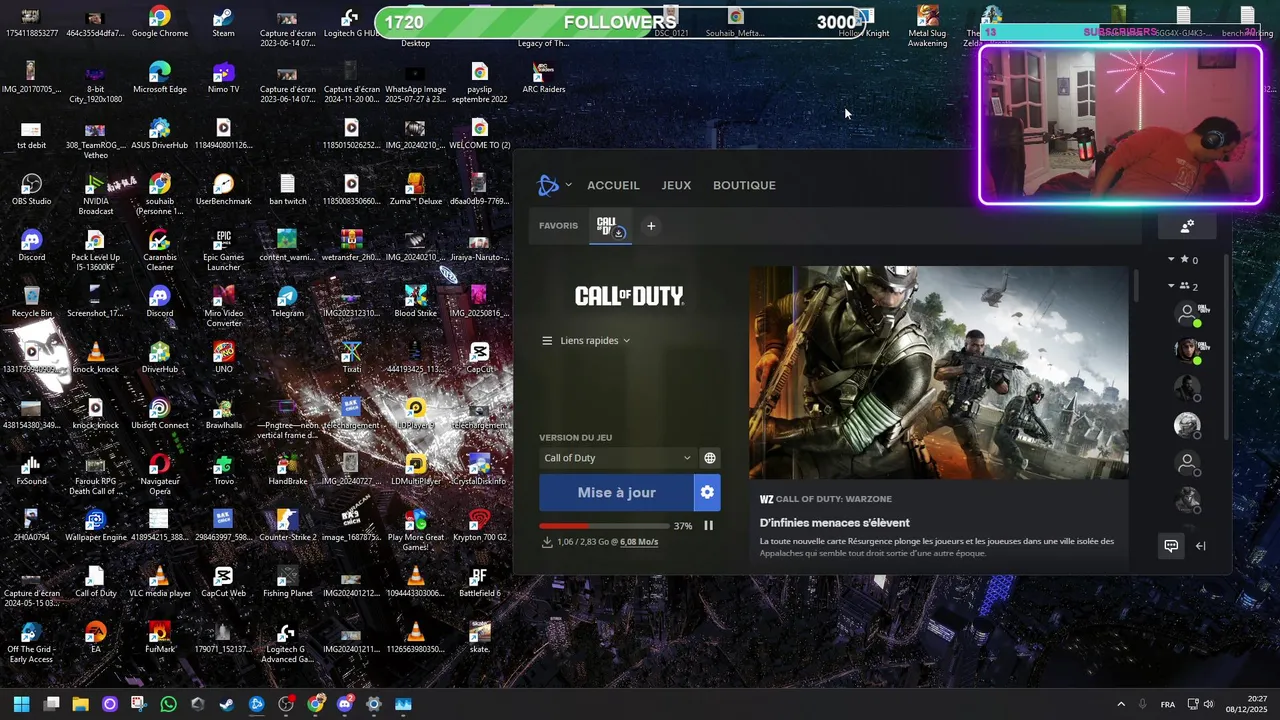Open the Warzone news banner image
Image resolution: width=1280 pixels, height=720 pixels.
[x=939, y=372]
